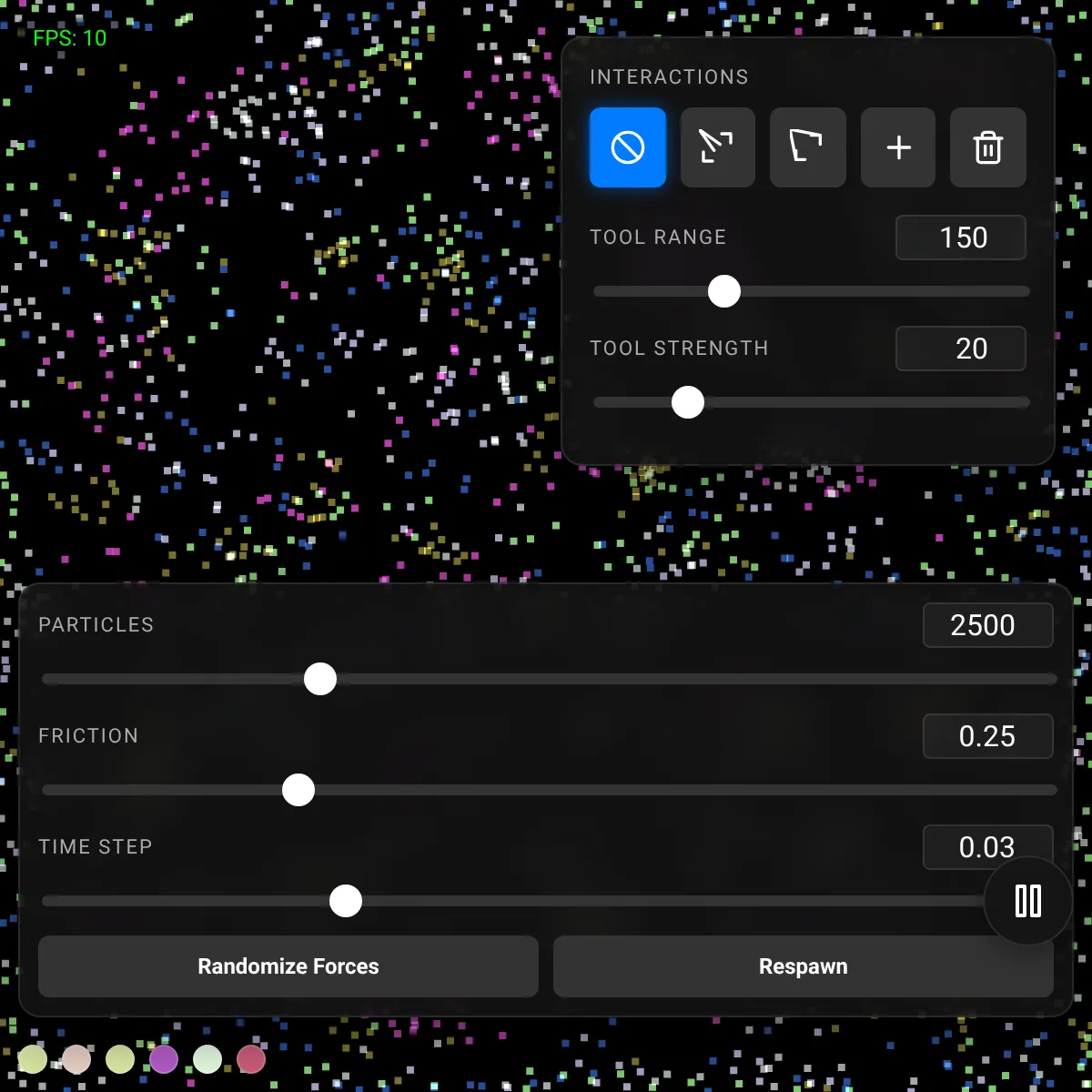Click the Particles slider handle
Screen dimensions: 1092x1092
320,679
